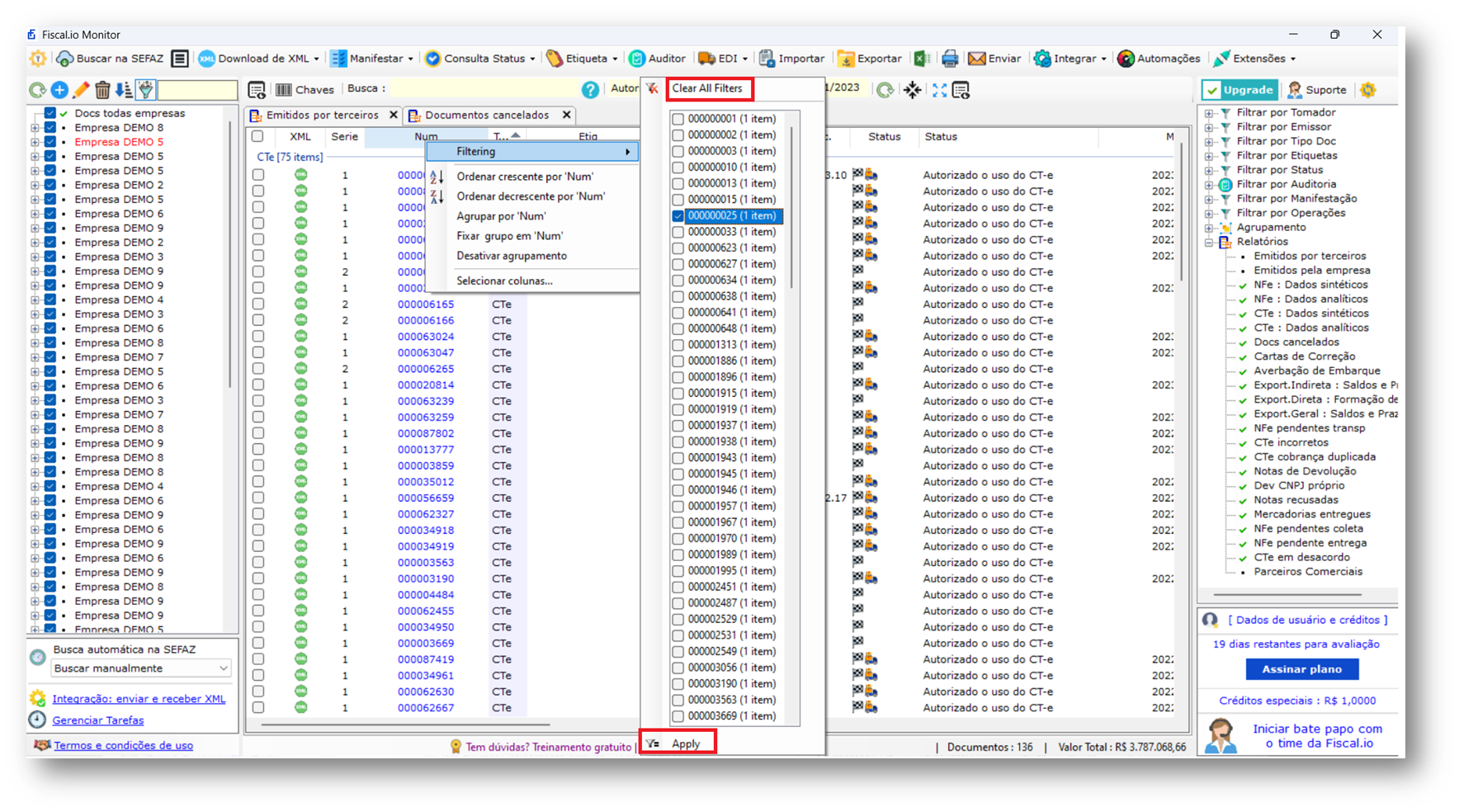This screenshot has width=1459, height=812.
Task: Click the fullscreen expand arrows icon
Action: pos(939,90)
